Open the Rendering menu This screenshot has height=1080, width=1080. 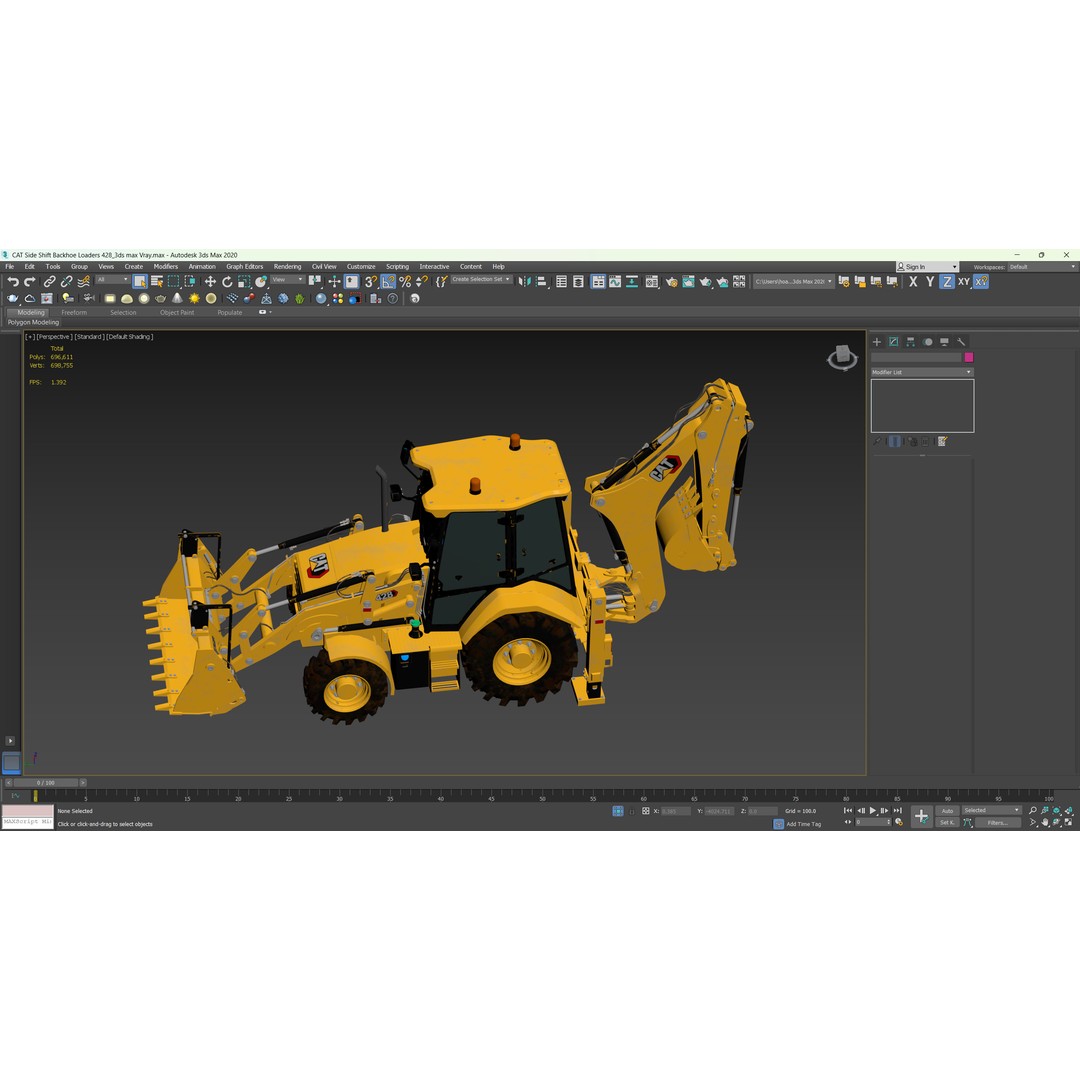coord(287,267)
